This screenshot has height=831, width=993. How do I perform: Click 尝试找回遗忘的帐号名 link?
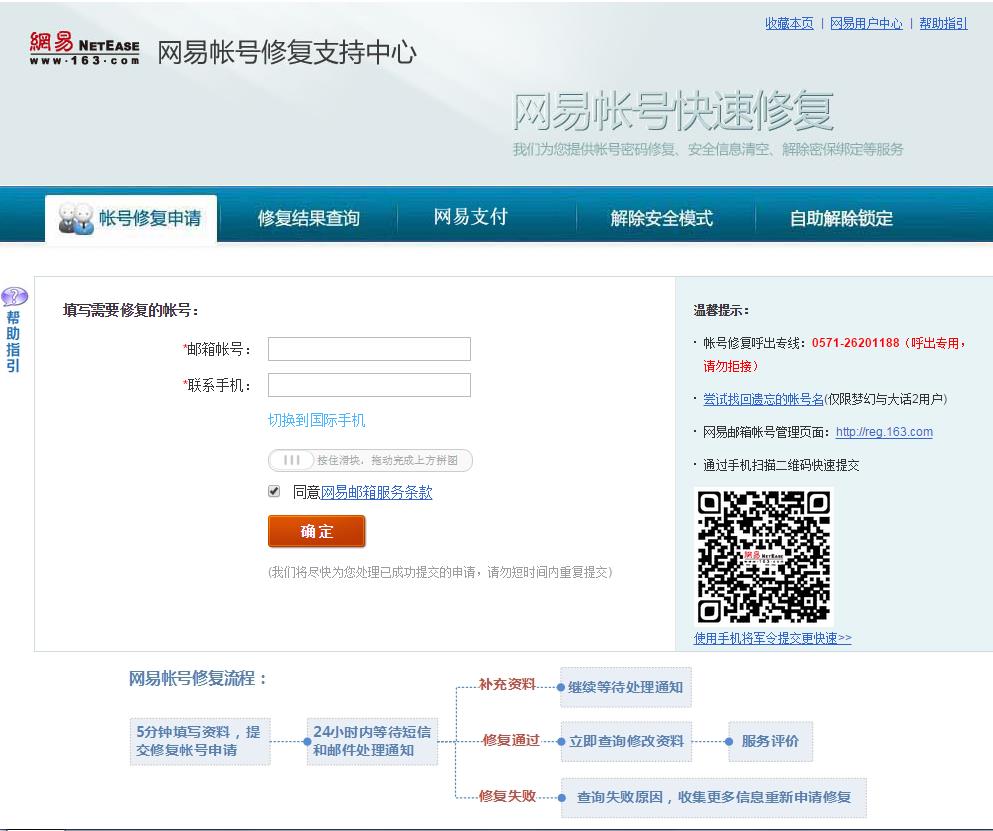(763, 399)
